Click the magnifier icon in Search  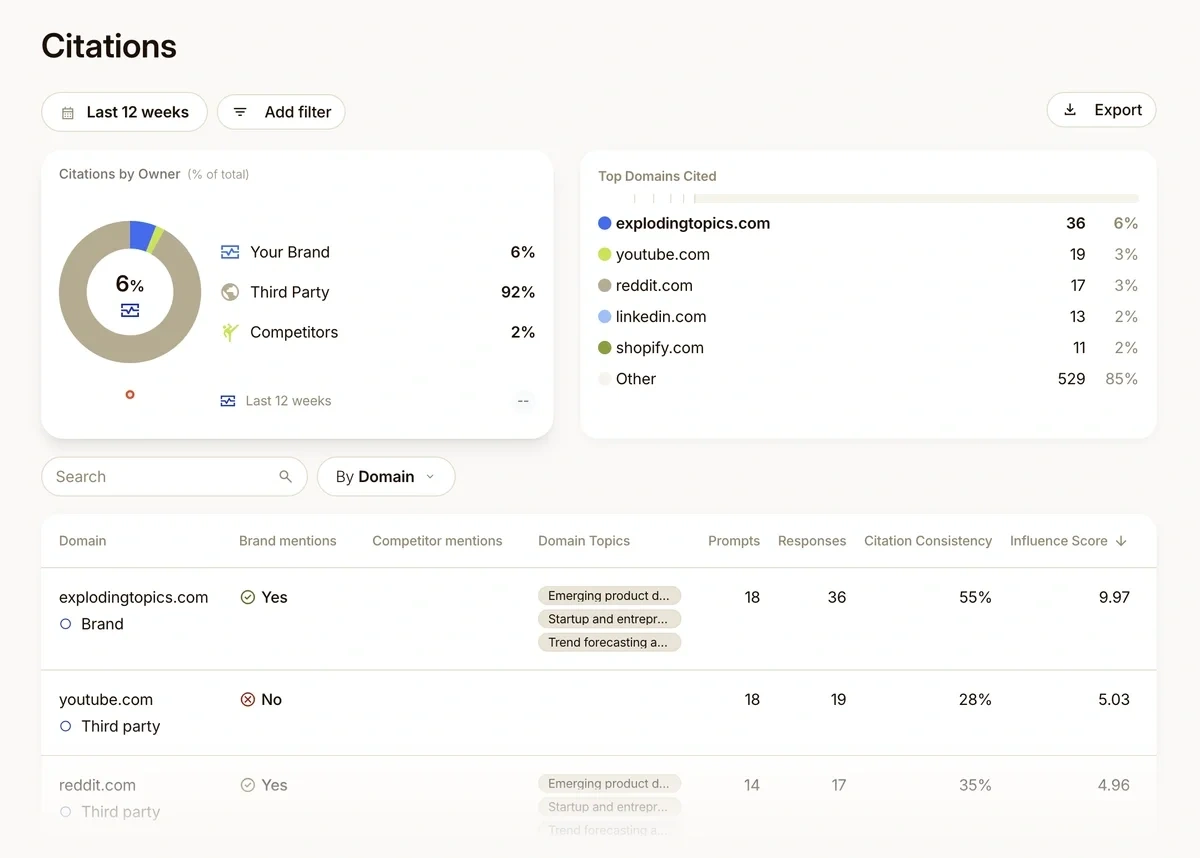pyautogui.click(x=286, y=477)
